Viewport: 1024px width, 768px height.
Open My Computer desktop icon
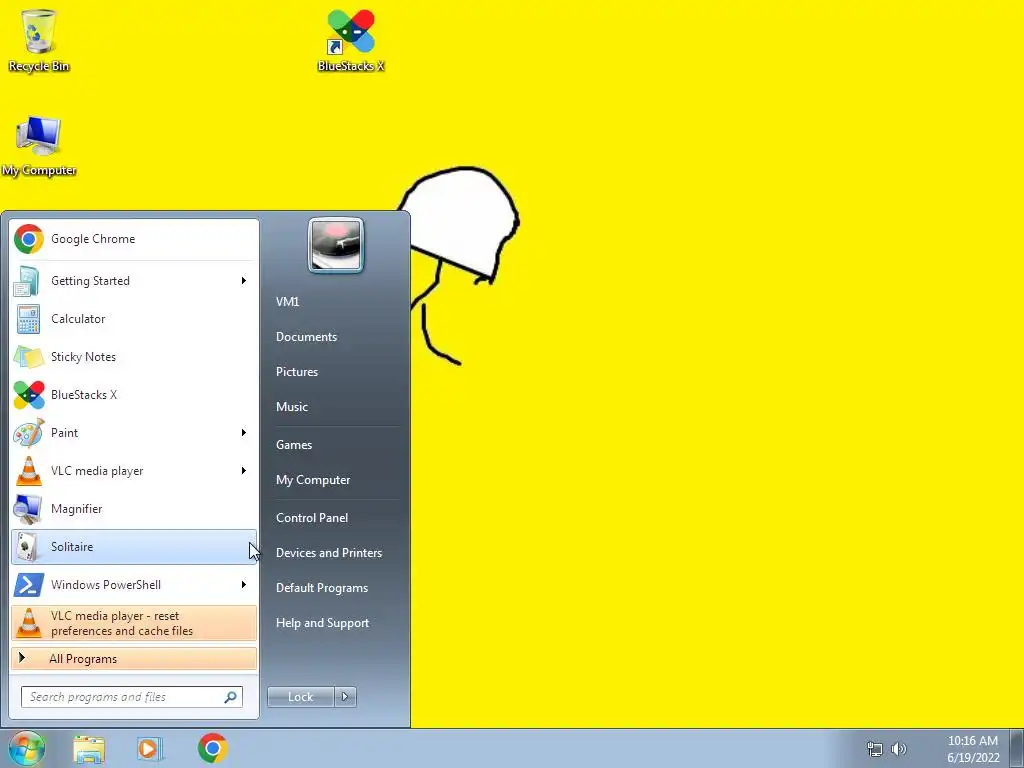pos(39,146)
